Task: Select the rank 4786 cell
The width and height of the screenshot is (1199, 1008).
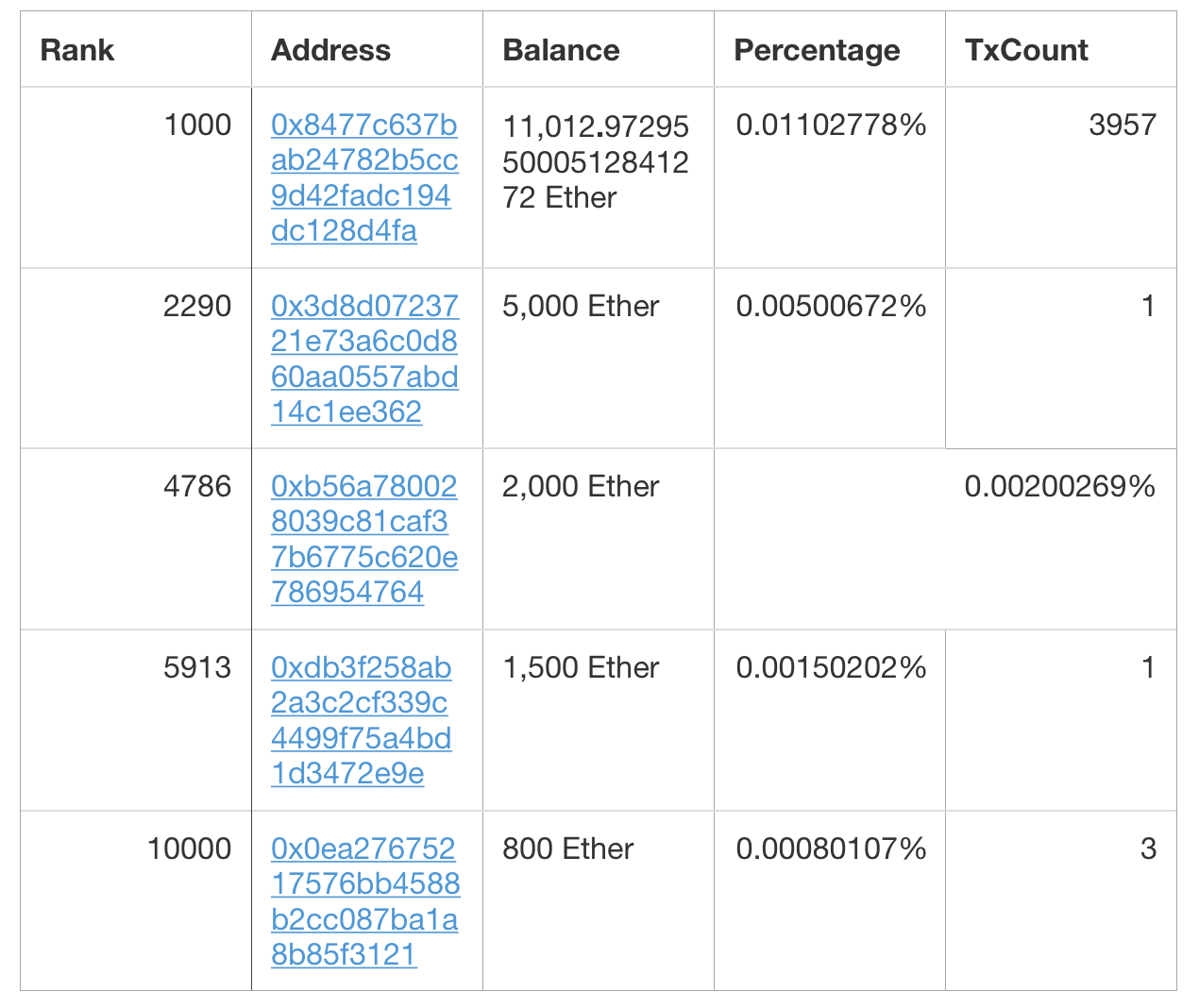Action: [x=136, y=539]
